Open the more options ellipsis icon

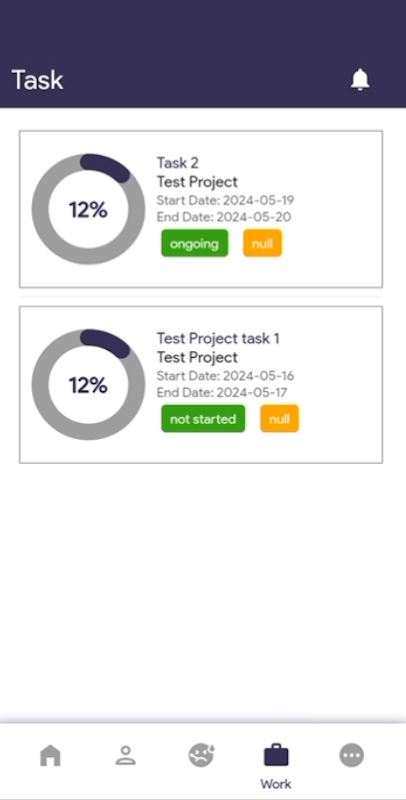tap(352, 755)
